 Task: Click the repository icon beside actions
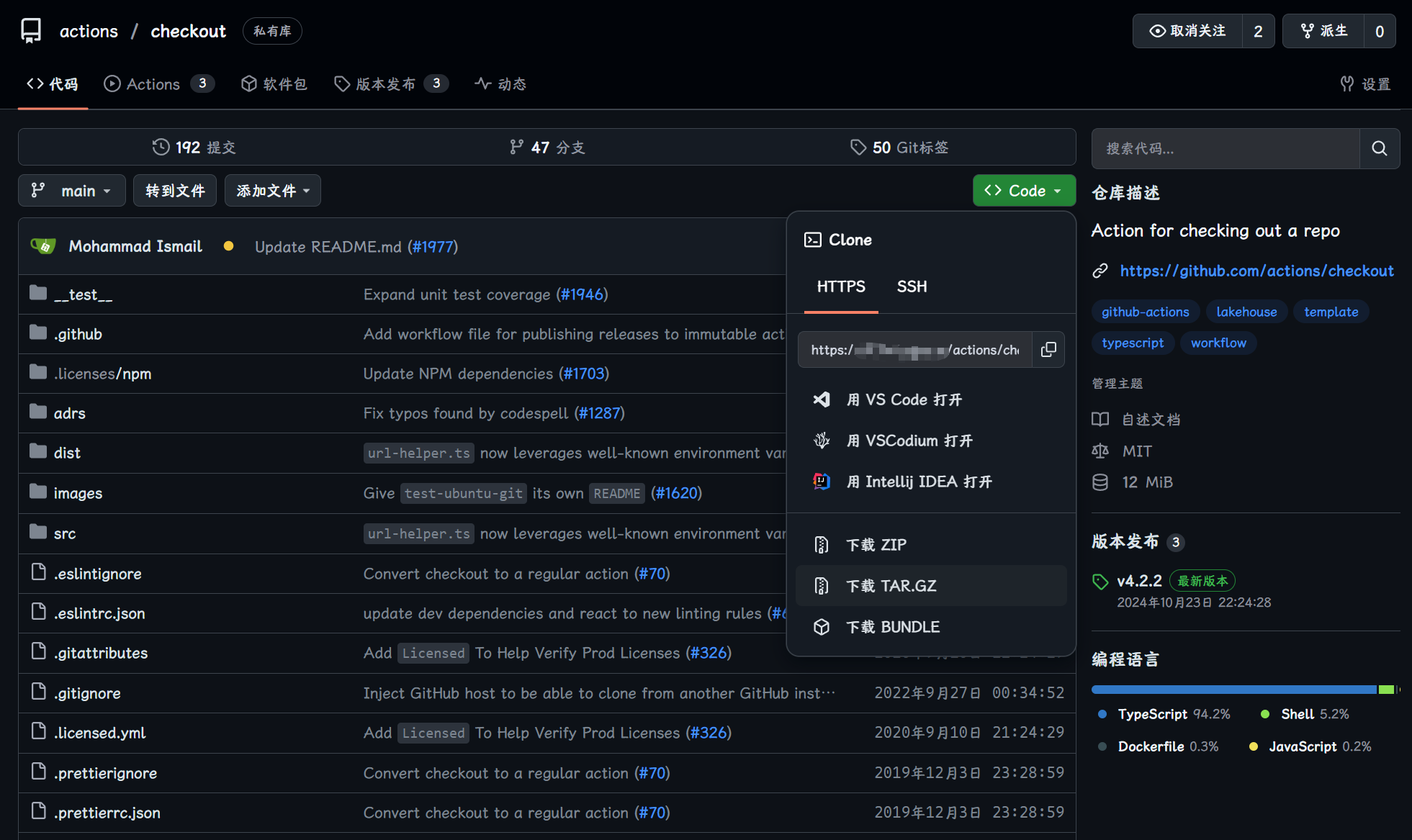(x=31, y=31)
